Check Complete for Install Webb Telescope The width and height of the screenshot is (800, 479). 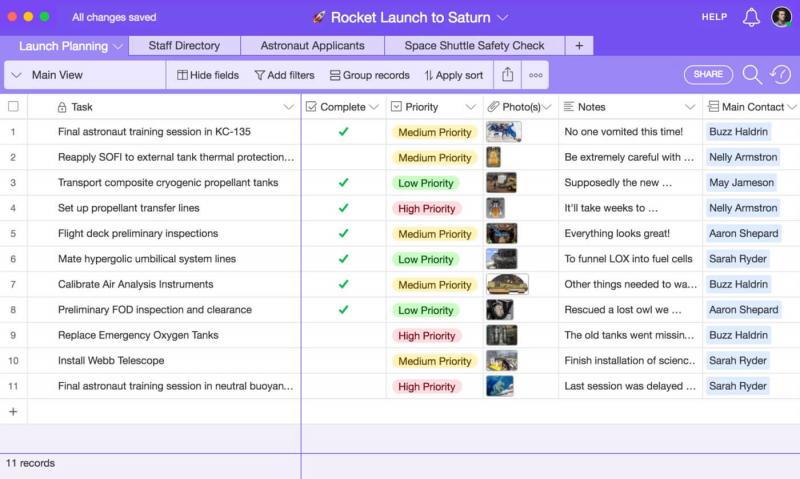343,361
